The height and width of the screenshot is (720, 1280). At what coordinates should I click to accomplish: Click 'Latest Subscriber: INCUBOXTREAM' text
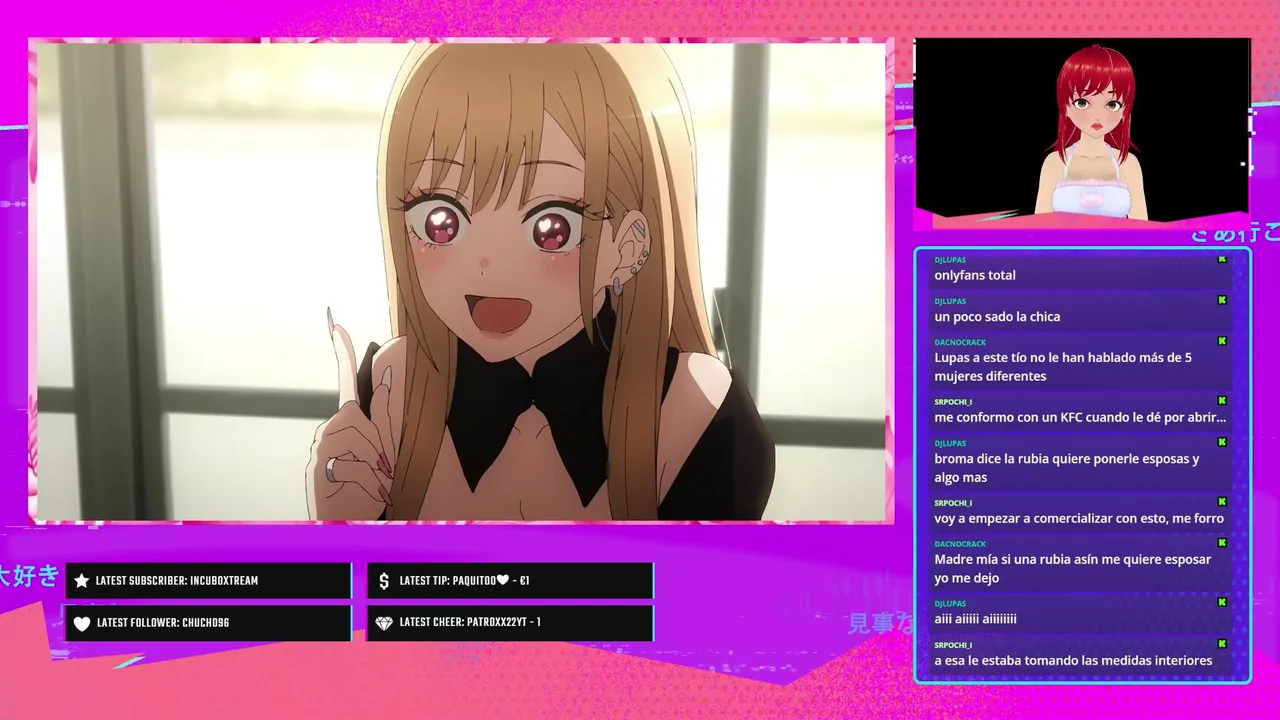(x=177, y=581)
